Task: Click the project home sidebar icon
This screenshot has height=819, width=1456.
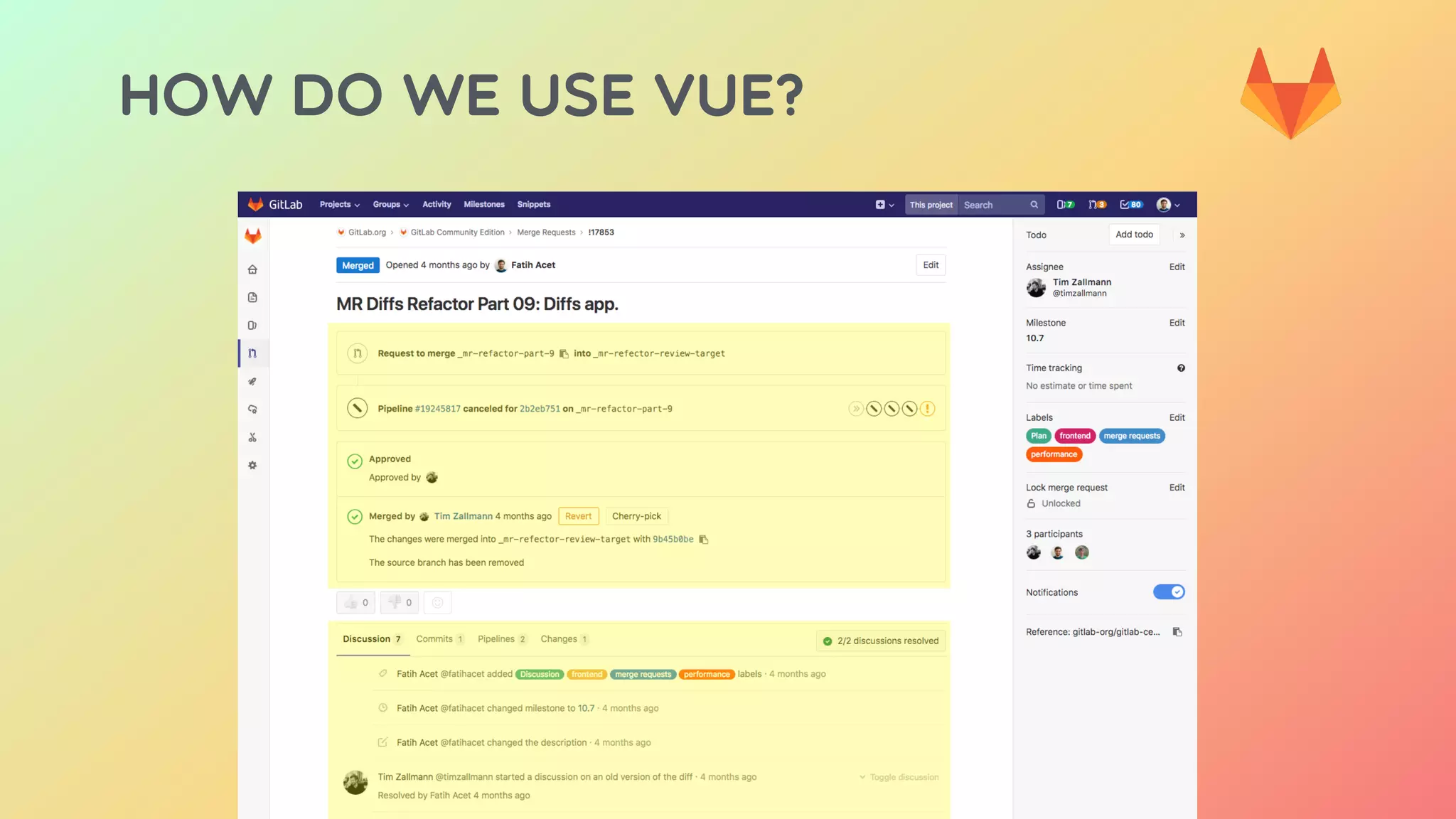Action: (x=252, y=269)
